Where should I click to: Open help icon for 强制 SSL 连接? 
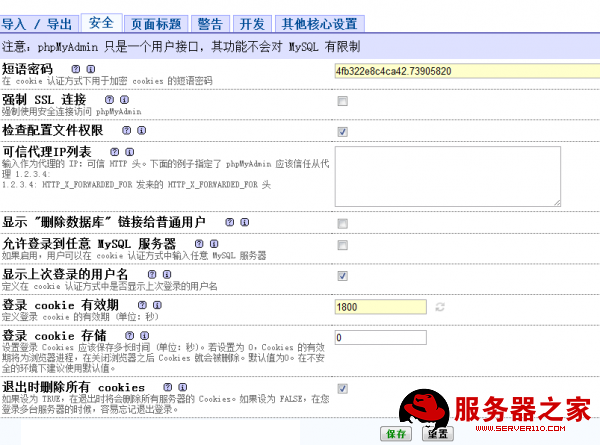click(x=109, y=99)
